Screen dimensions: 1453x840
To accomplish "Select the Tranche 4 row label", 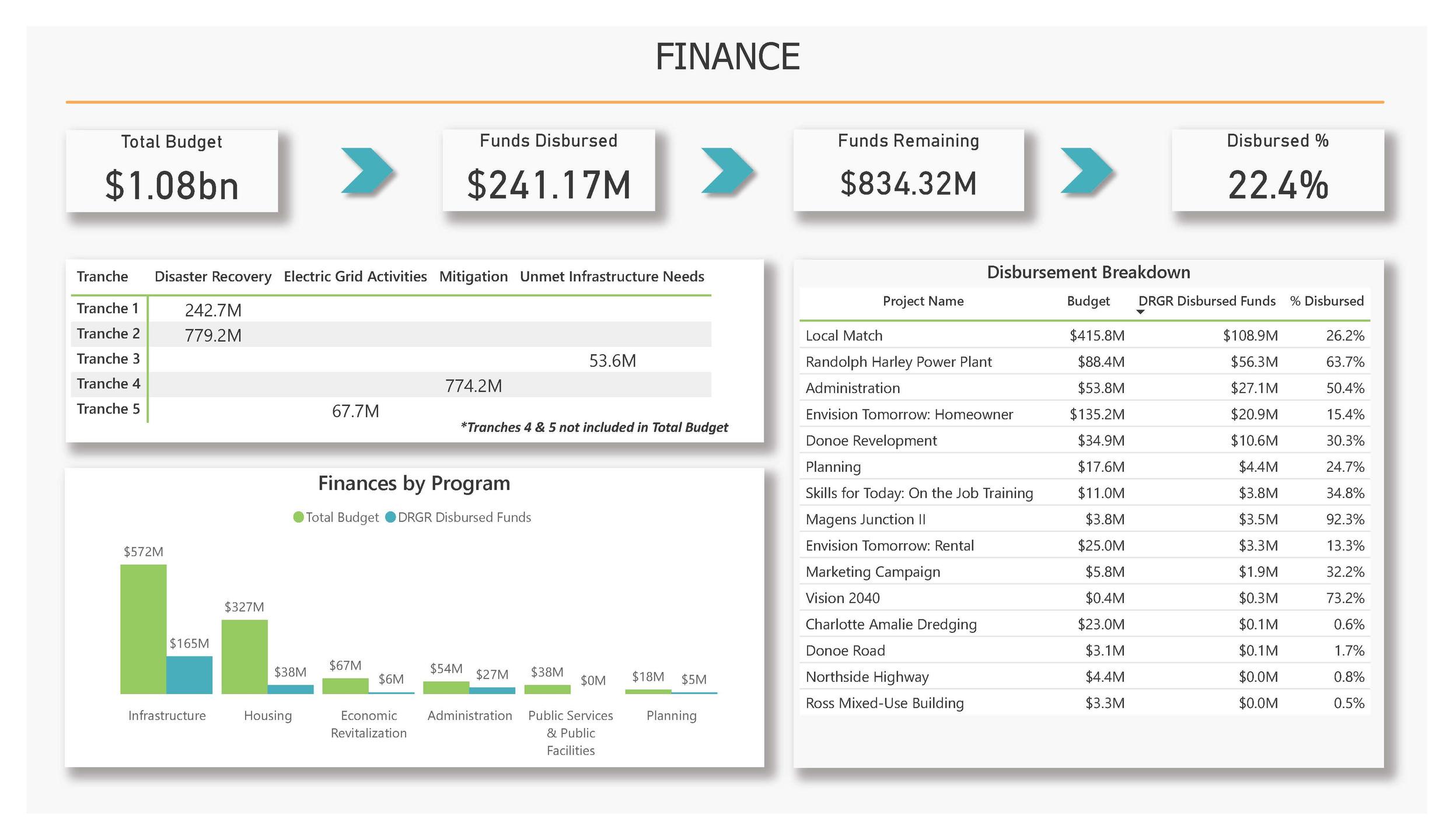I will pyautogui.click(x=109, y=384).
